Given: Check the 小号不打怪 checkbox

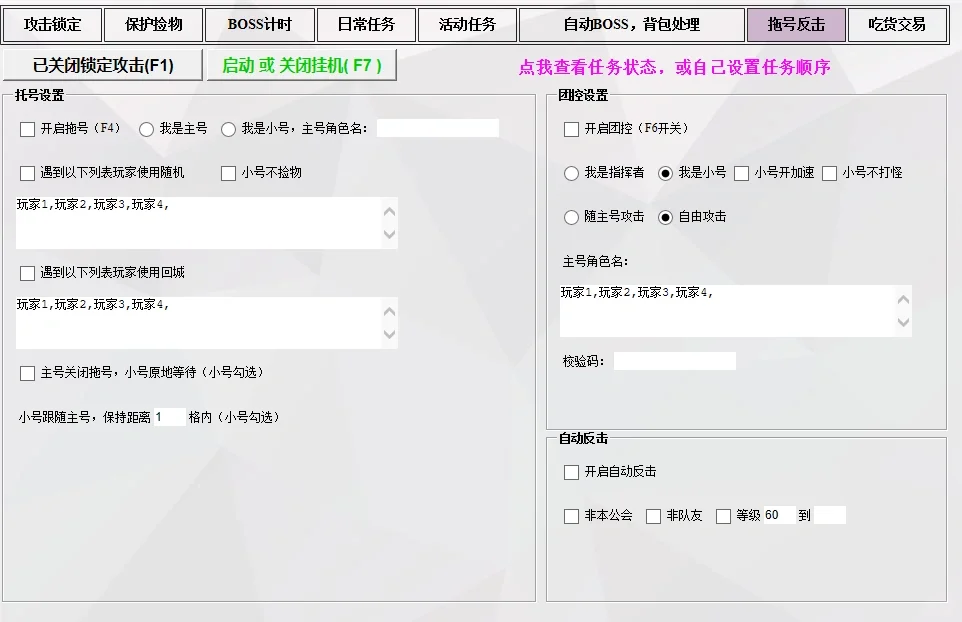Looking at the screenshot, I should coord(829,173).
